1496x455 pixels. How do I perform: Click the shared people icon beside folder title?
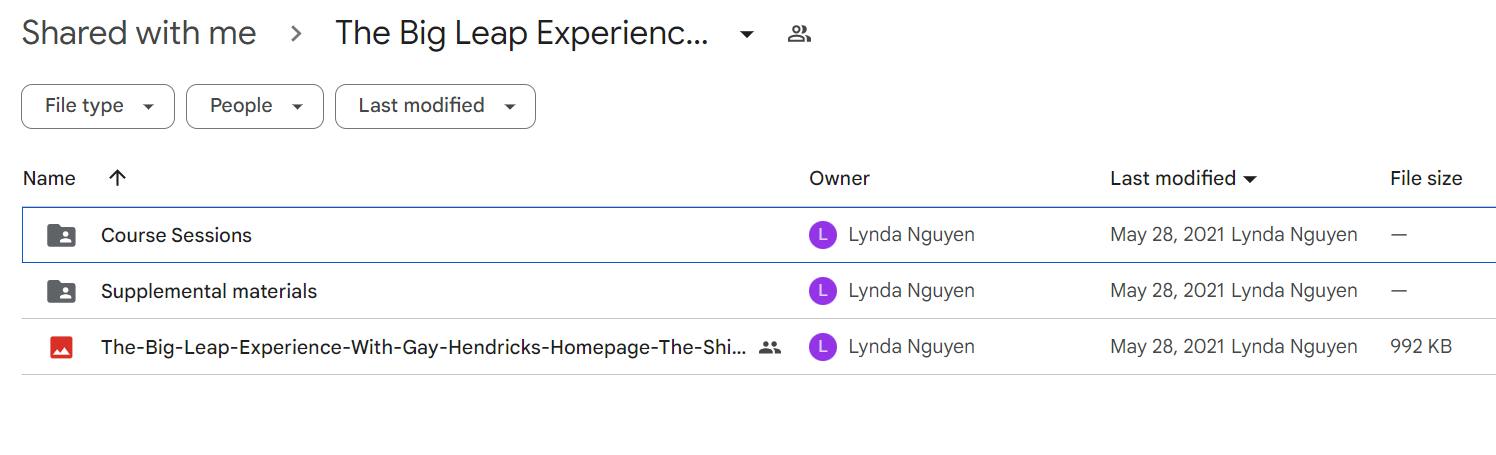click(799, 34)
